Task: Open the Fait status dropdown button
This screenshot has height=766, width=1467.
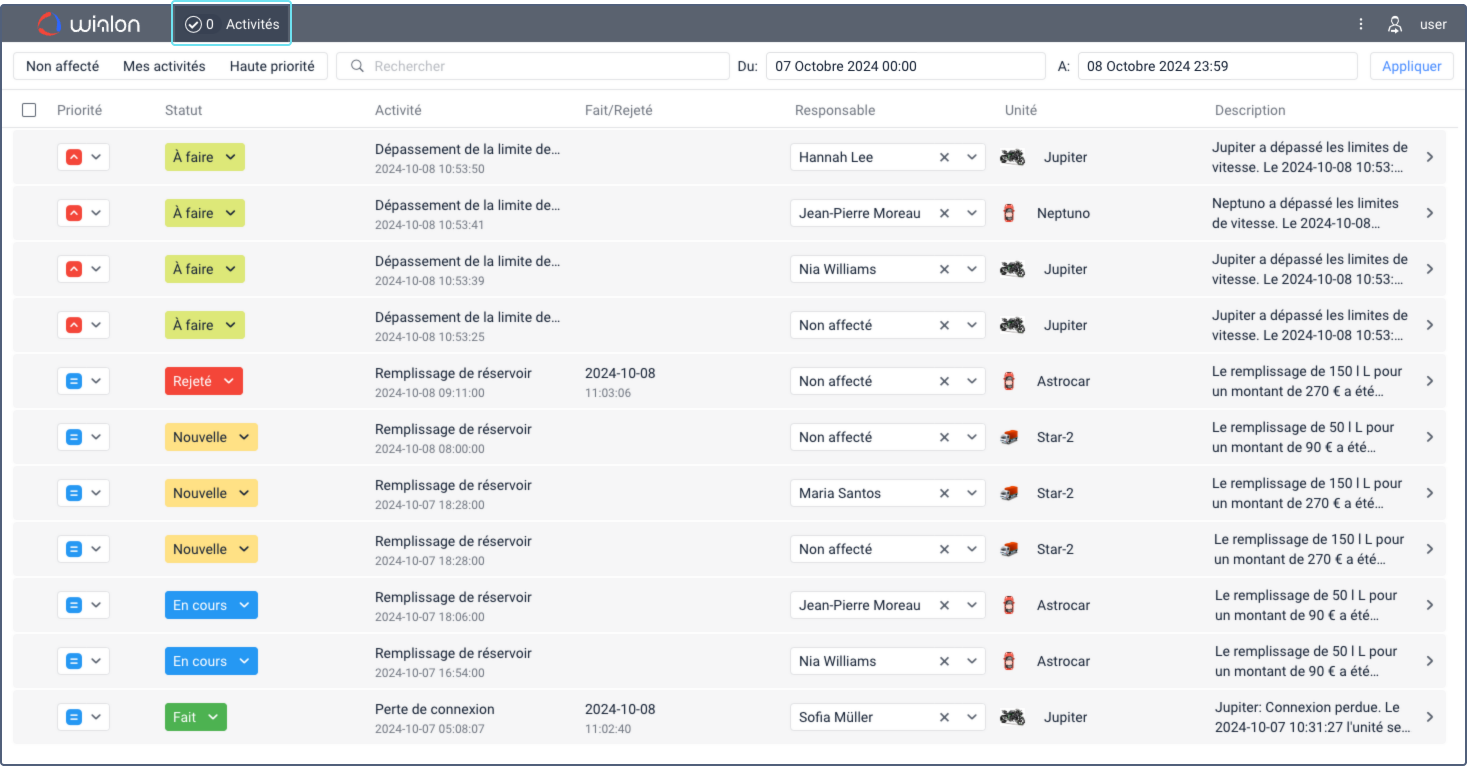Action: [196, 717]
